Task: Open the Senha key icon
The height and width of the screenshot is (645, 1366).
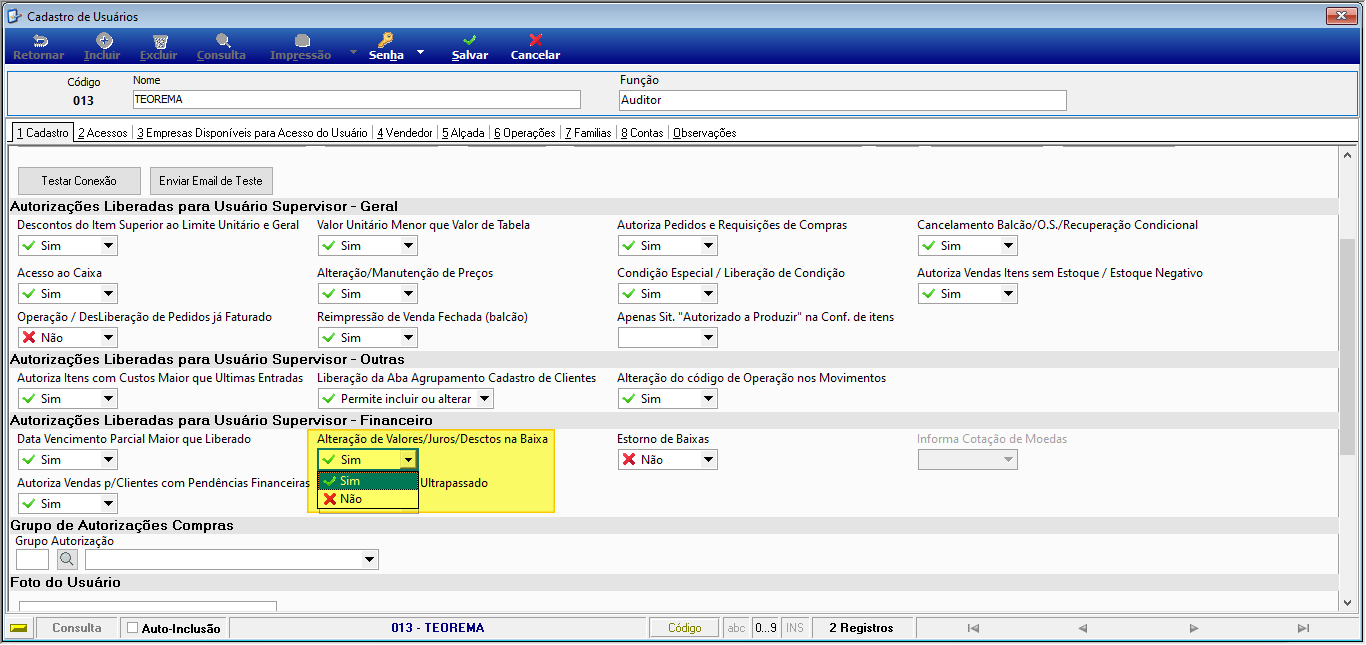Action: point(386,41)
